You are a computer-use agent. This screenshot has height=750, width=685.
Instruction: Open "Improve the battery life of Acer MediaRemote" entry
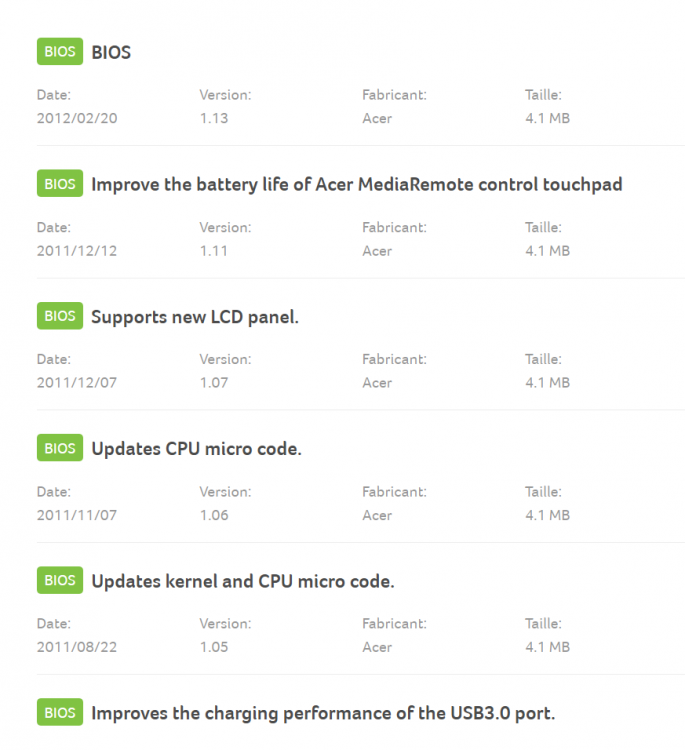click(357, 185)
